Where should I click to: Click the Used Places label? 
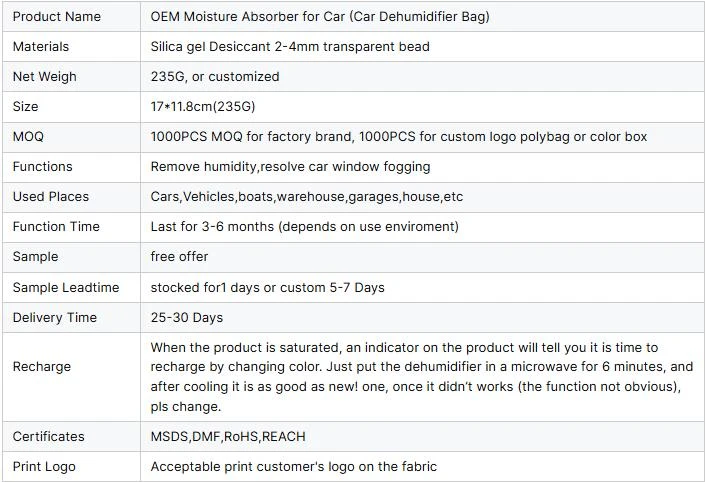pyautogui.click(x=51, y=197)
